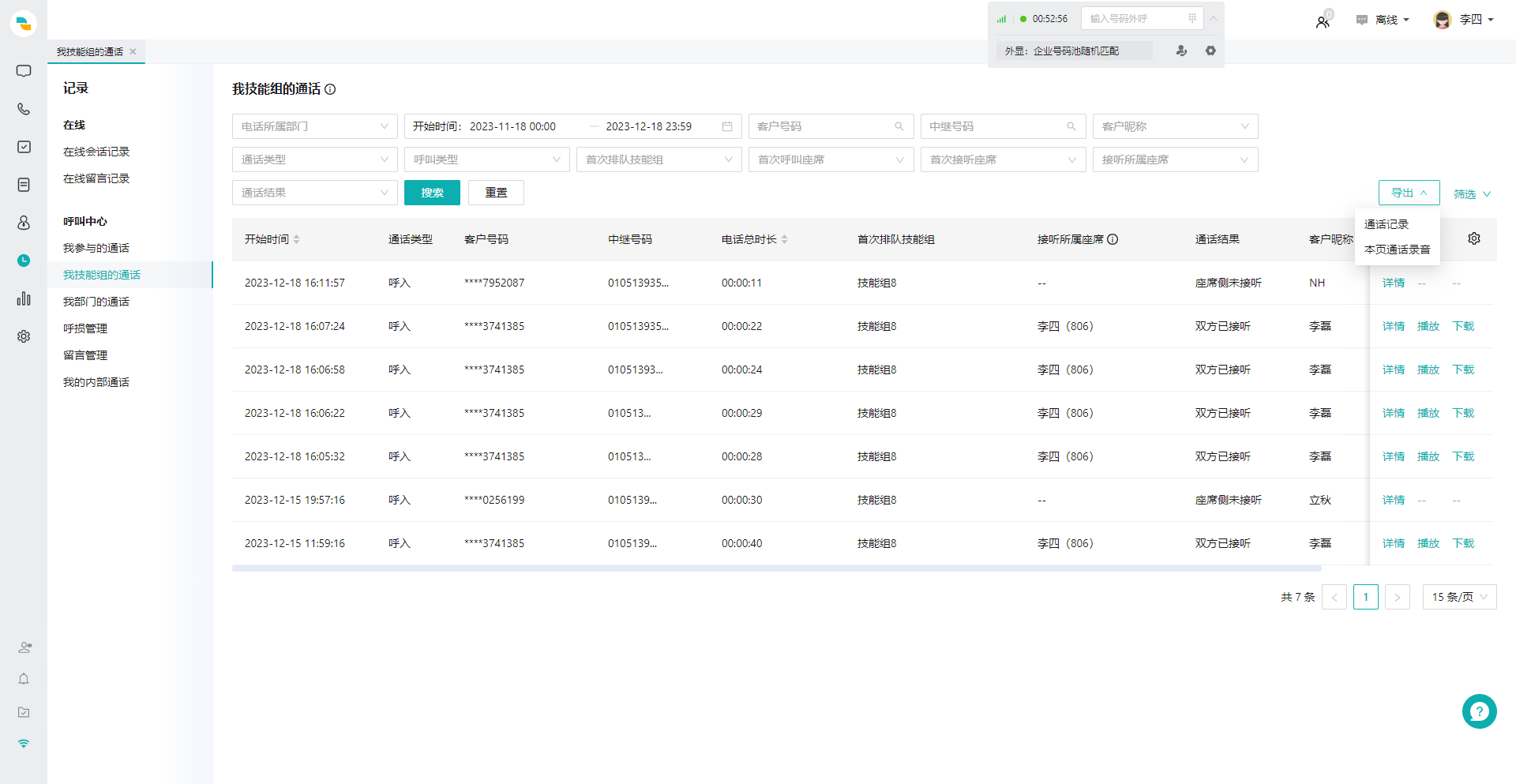
Task: Select page 1 in pagination
Action: pos(1366,597)
